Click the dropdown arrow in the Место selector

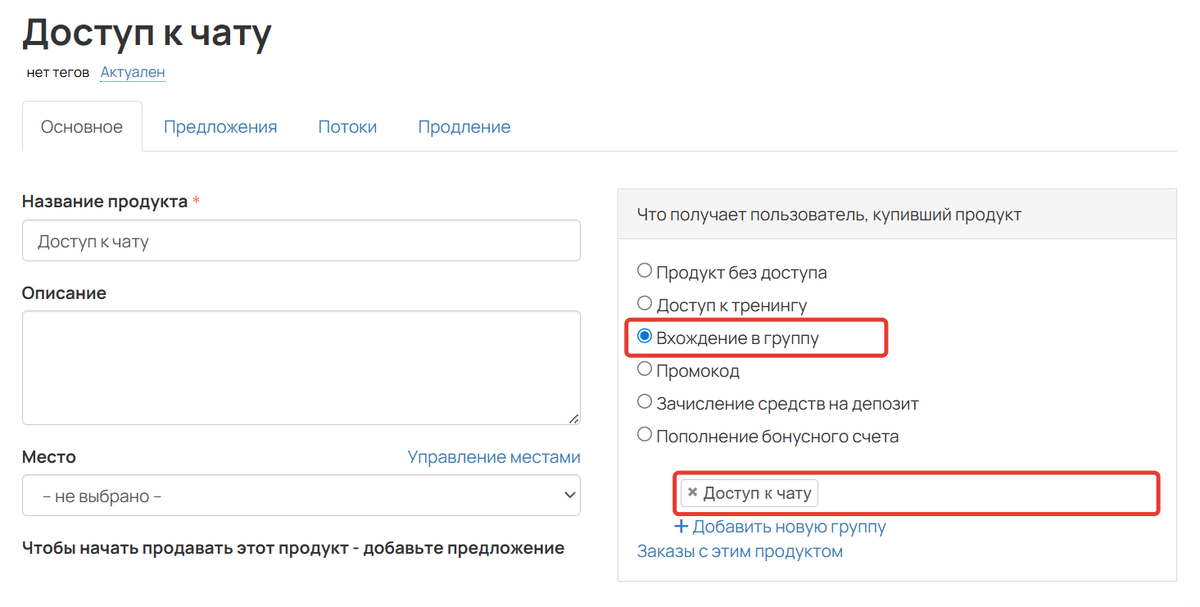[x=571, y=495]
